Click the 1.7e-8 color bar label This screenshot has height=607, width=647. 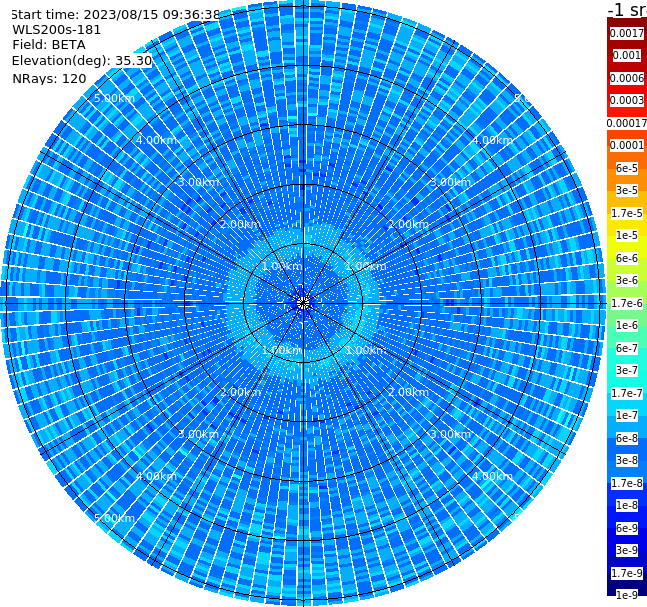(627, 483)
